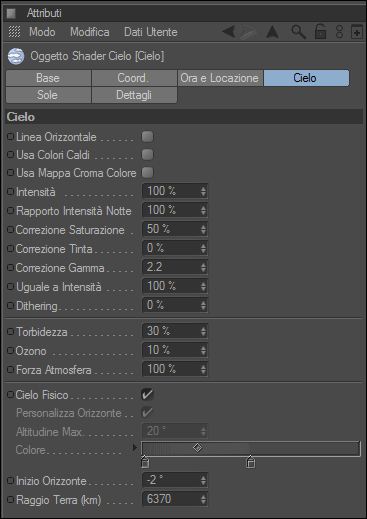
Task: Click the new attribute manager icon
Action: [x=356, y=32]
